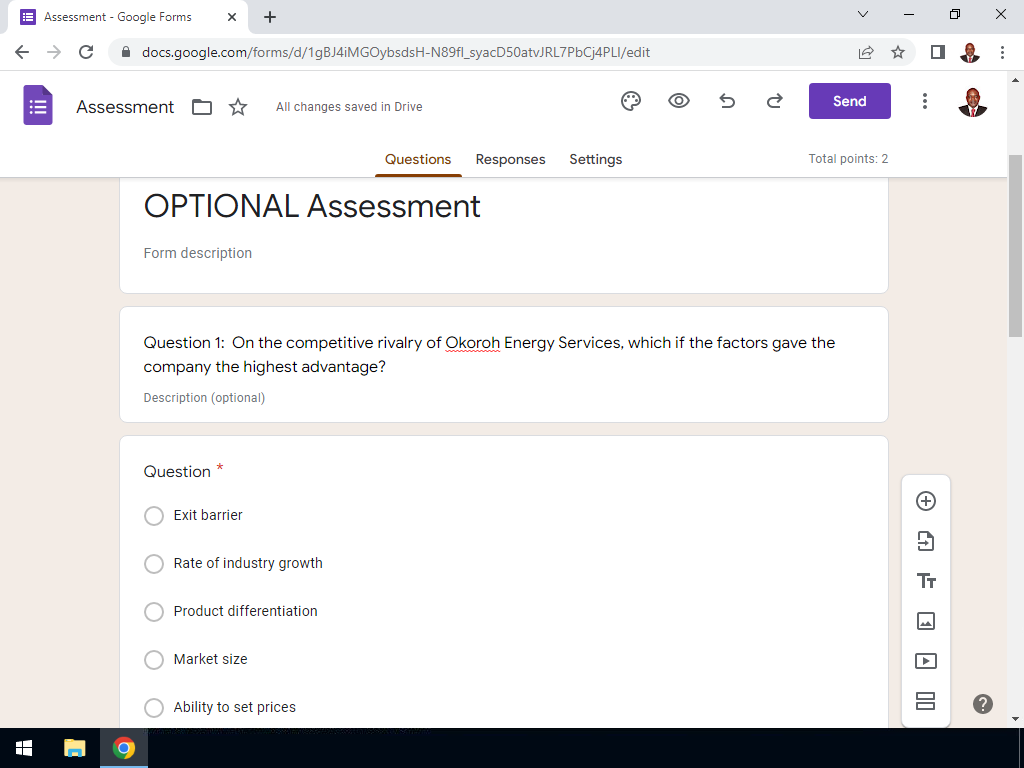Click the scrollbar down arrow
This screenshot has width=1024, height=768.
click(x=1016, y=719)
